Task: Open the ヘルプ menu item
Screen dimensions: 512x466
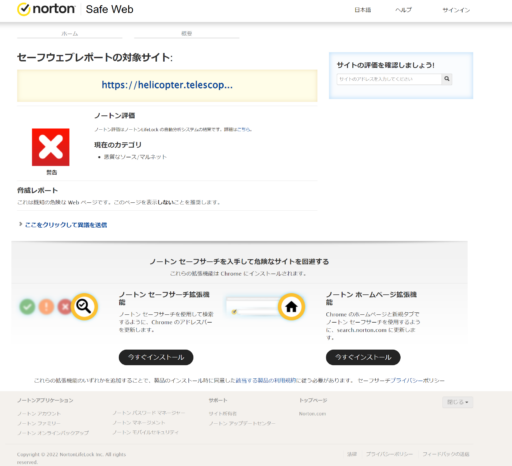Action: [403, 10]
